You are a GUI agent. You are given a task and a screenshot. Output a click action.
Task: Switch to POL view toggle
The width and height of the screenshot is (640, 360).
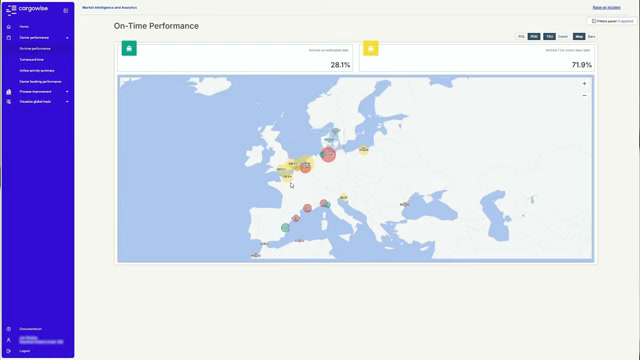pyautogui.click(x=521, y=37)
